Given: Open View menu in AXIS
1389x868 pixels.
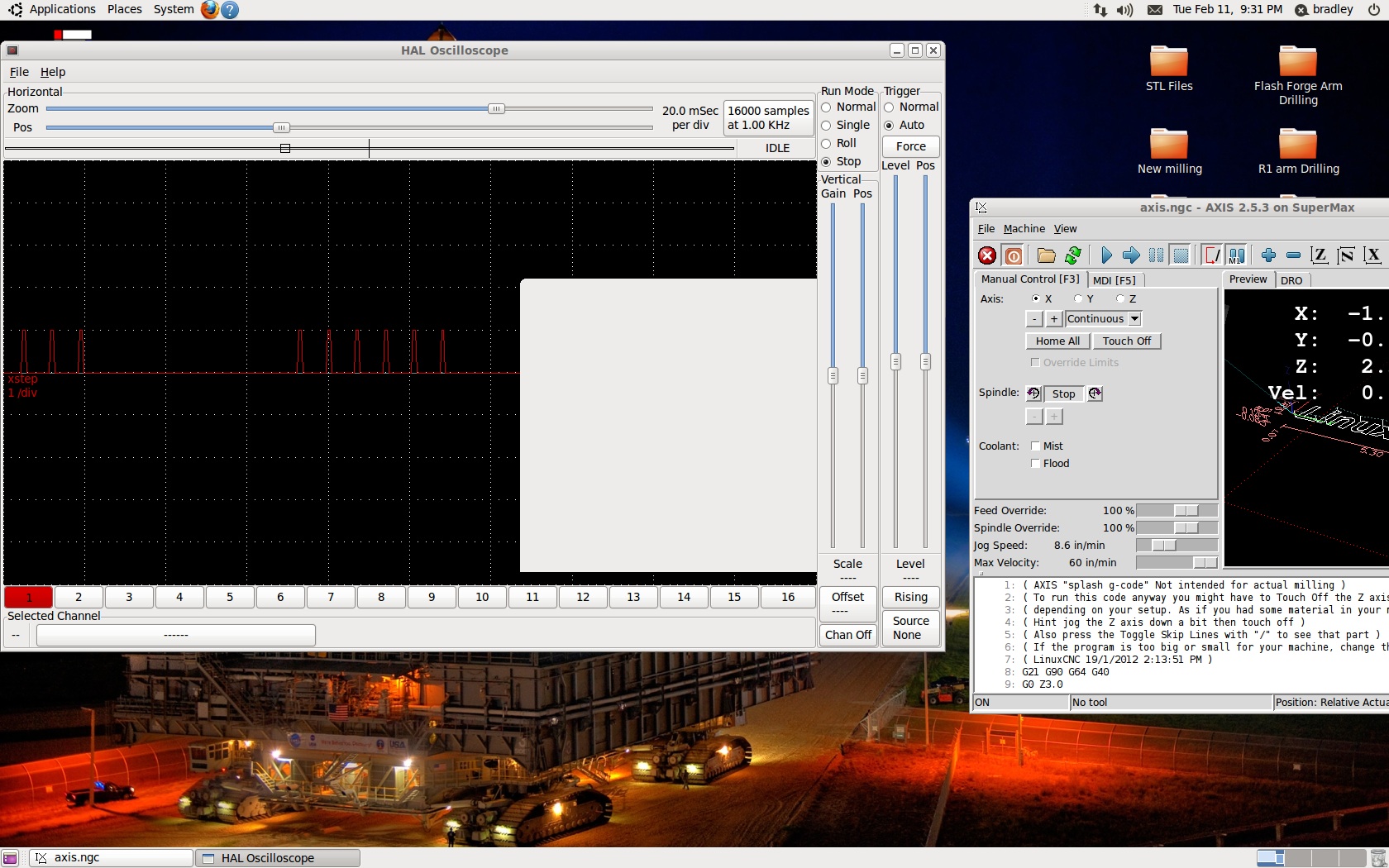Looking at the screenshot, I should [x=1065, y=229].
